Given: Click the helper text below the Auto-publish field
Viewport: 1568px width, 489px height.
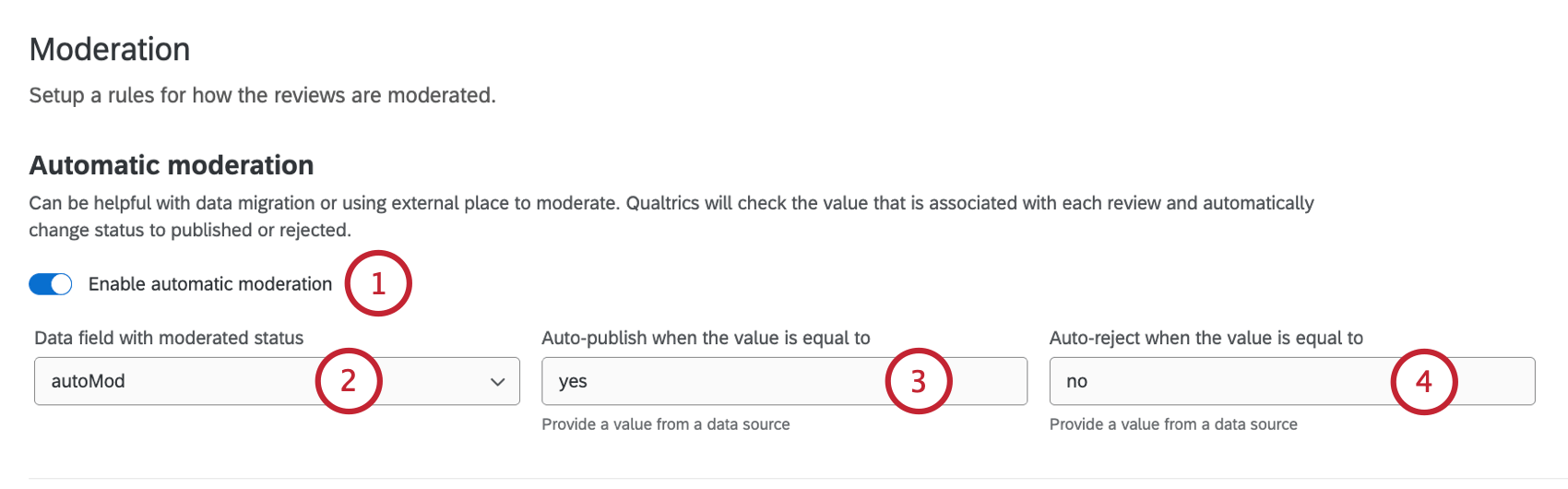Looking at the screenshot, I should (665, 424).
